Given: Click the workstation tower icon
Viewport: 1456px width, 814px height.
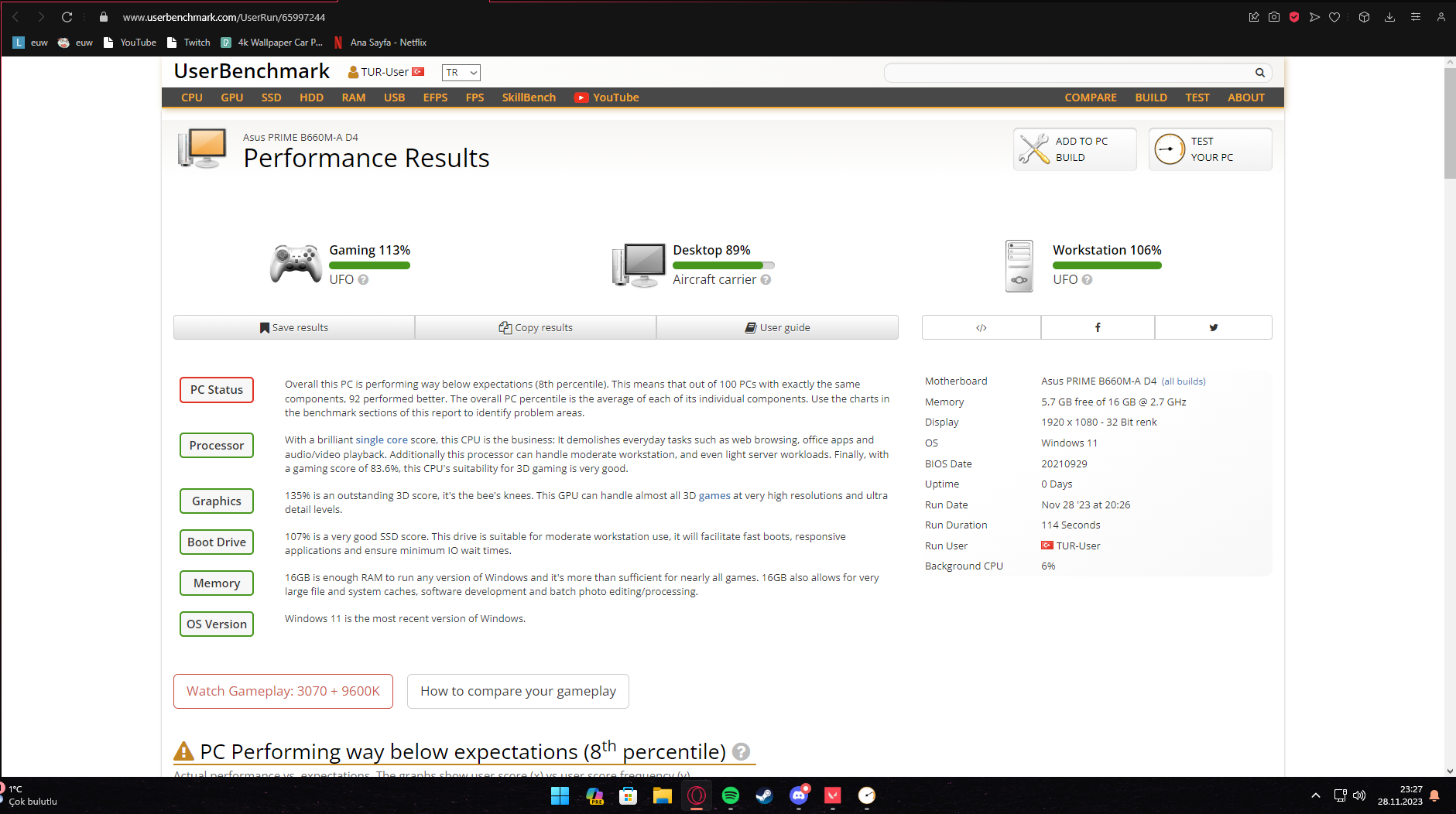Looking at the screenshot, I should [x=1019, y=265].
